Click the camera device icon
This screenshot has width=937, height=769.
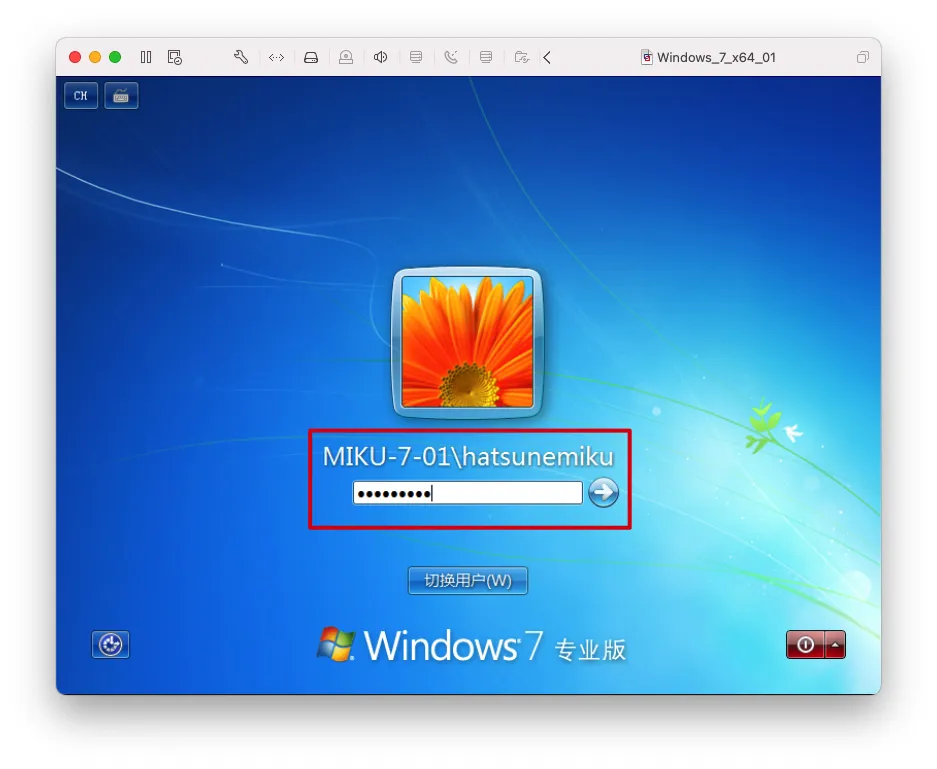[x=345, y=57]
